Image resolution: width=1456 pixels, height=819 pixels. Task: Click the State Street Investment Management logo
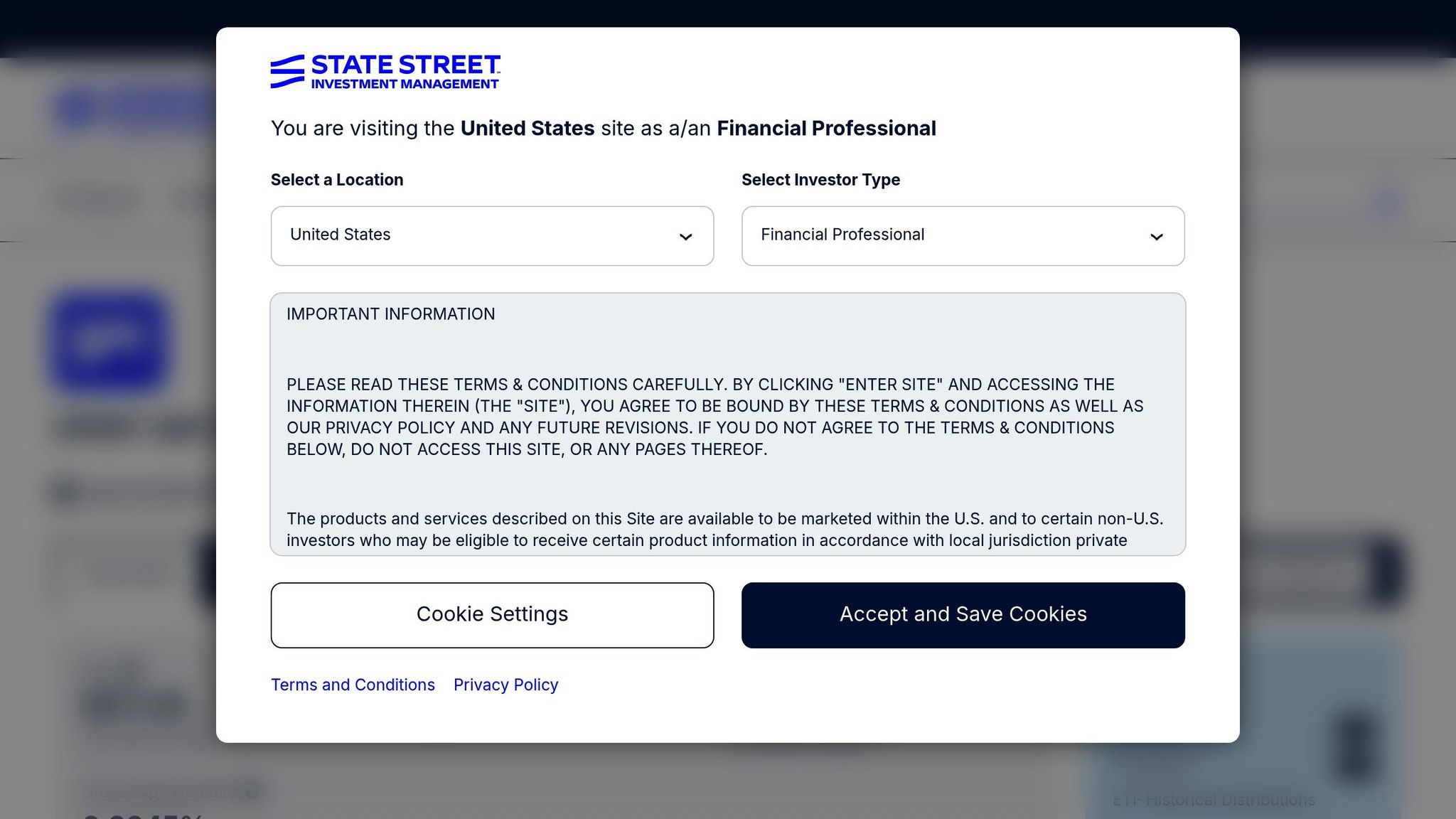[x=386, y=71]
